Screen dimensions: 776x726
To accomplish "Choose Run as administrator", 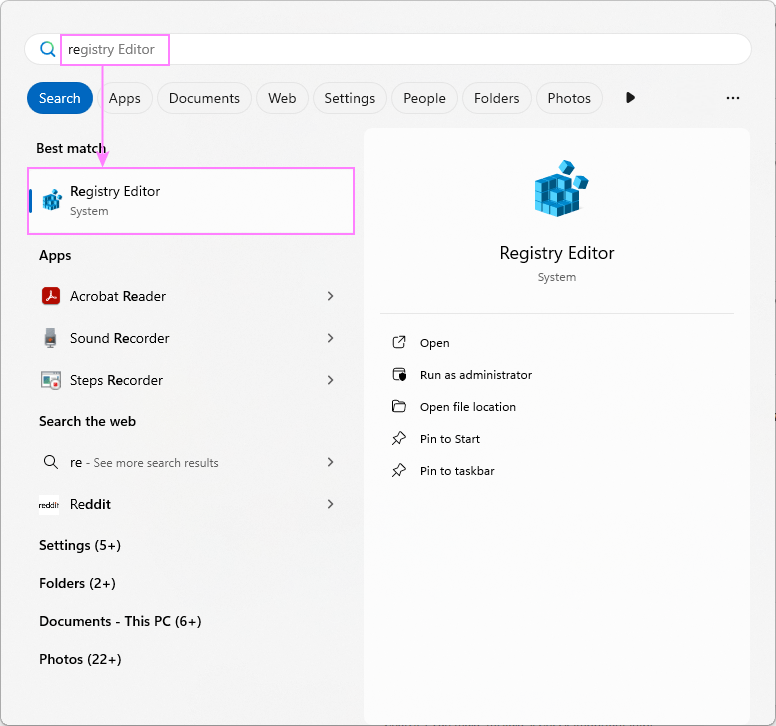I will [x=476, y=375].
